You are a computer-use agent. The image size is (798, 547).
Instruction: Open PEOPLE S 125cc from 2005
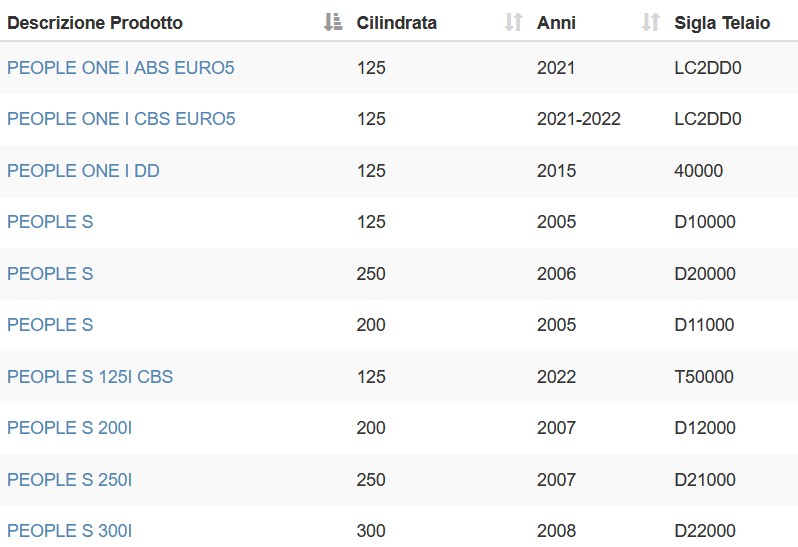click(50, 222)
